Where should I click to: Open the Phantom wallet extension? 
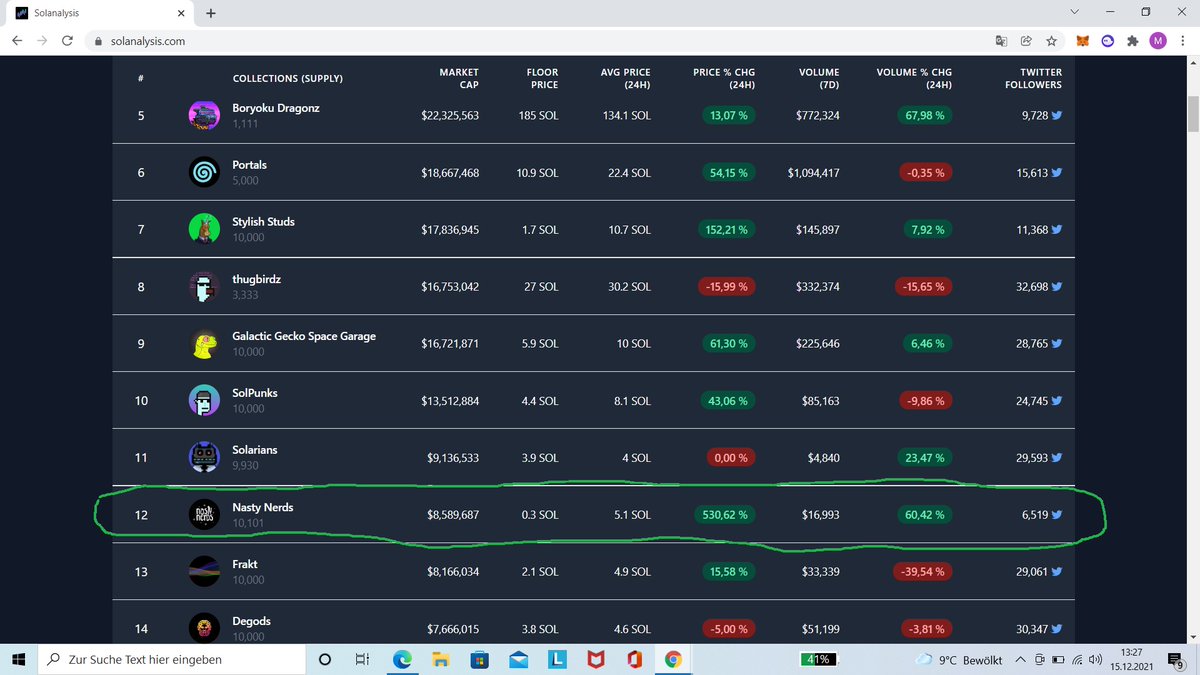(x=1108, y=41)
